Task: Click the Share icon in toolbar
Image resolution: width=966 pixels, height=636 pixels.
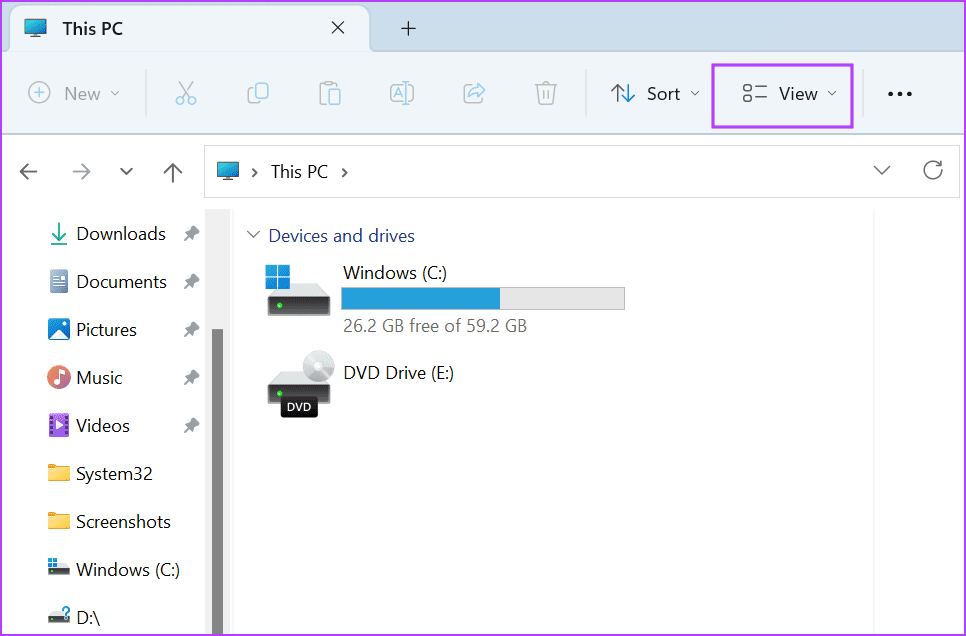Action: tap(474, 94)
